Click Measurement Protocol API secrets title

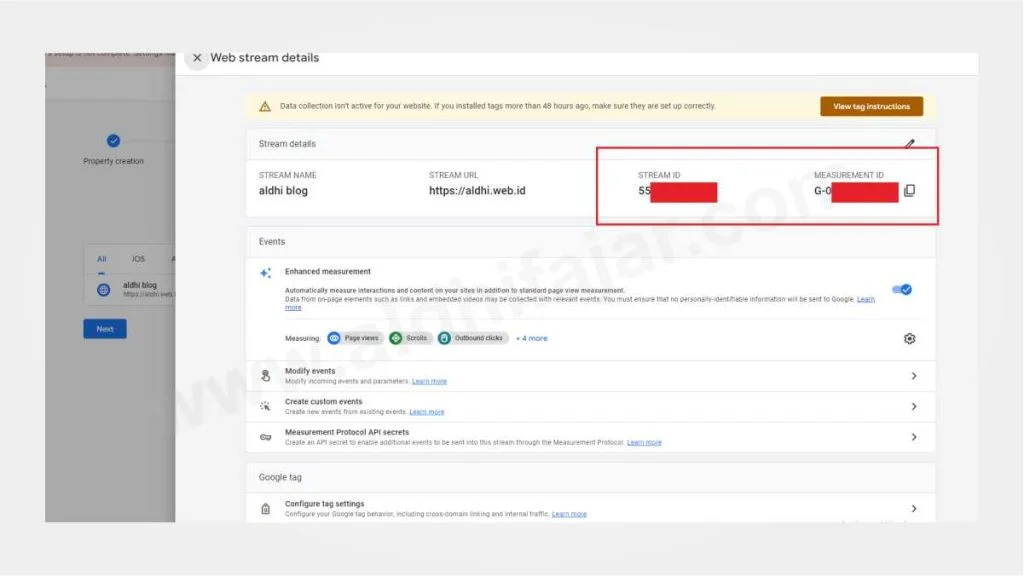[x=347, y=432]
